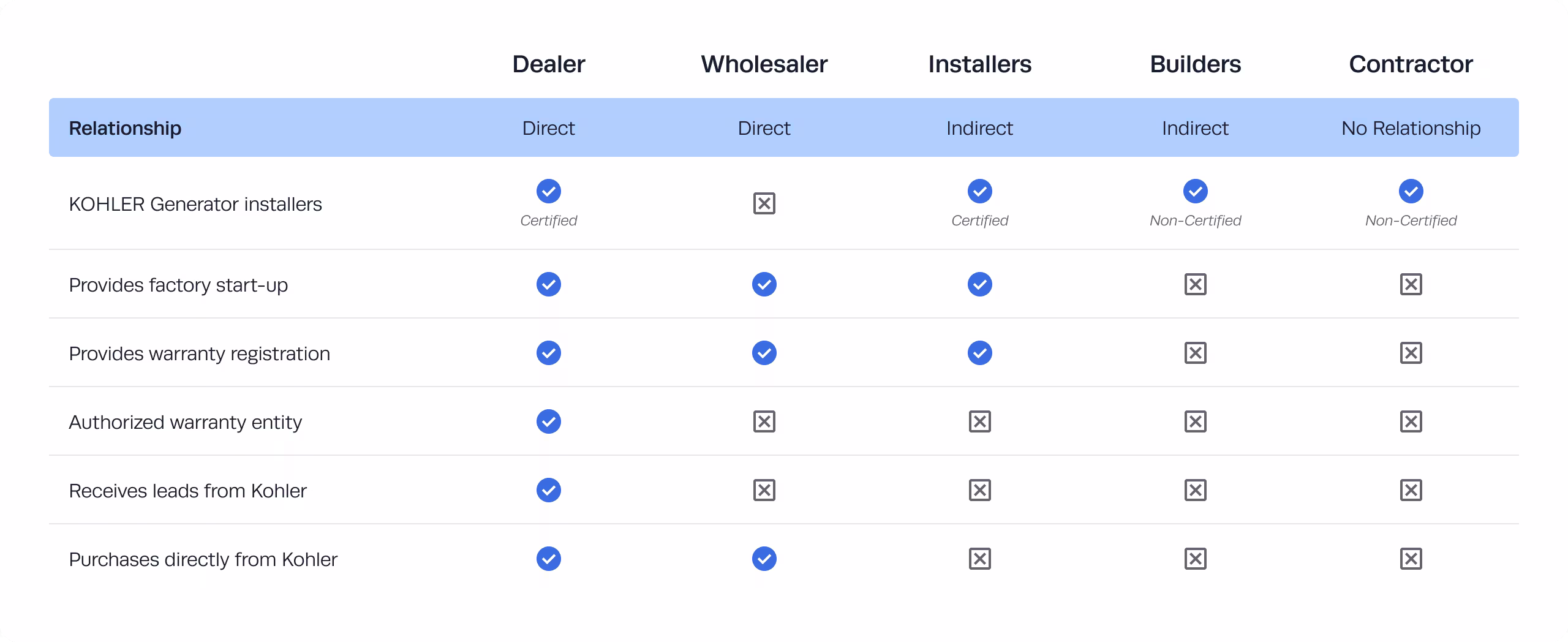Click Contractor X mark for Provides warranty registration
The height and width of the screenshot is (642, 1568).
coord(1411,353)
